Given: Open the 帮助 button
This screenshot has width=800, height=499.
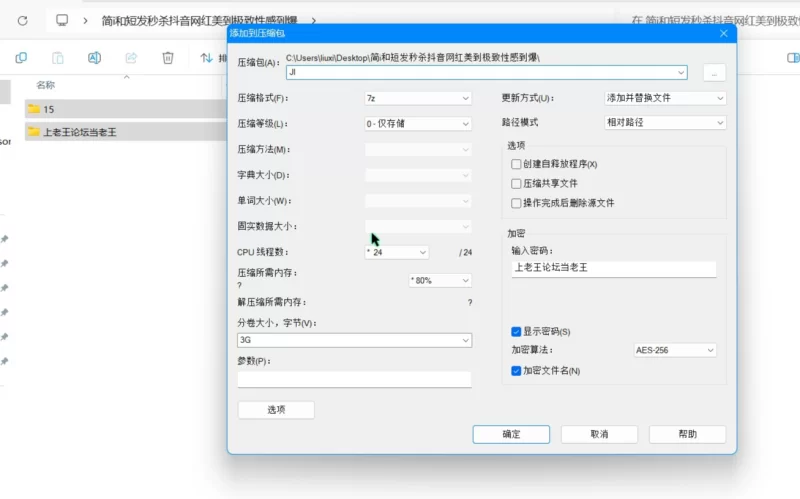Looking at the screenshot, I should coord(687,434).
